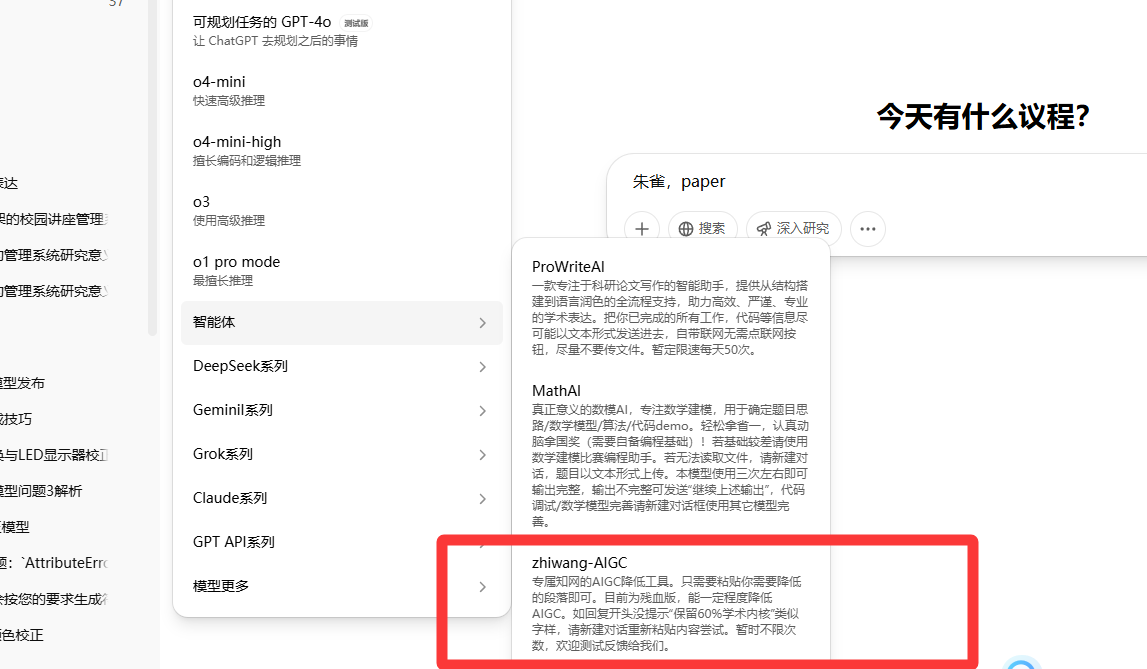Image resolution: width=1147 pixels, height=669 pixels.
Task: Expand the Claude系列 submenu chevron
Action: [x=482, y=499]
